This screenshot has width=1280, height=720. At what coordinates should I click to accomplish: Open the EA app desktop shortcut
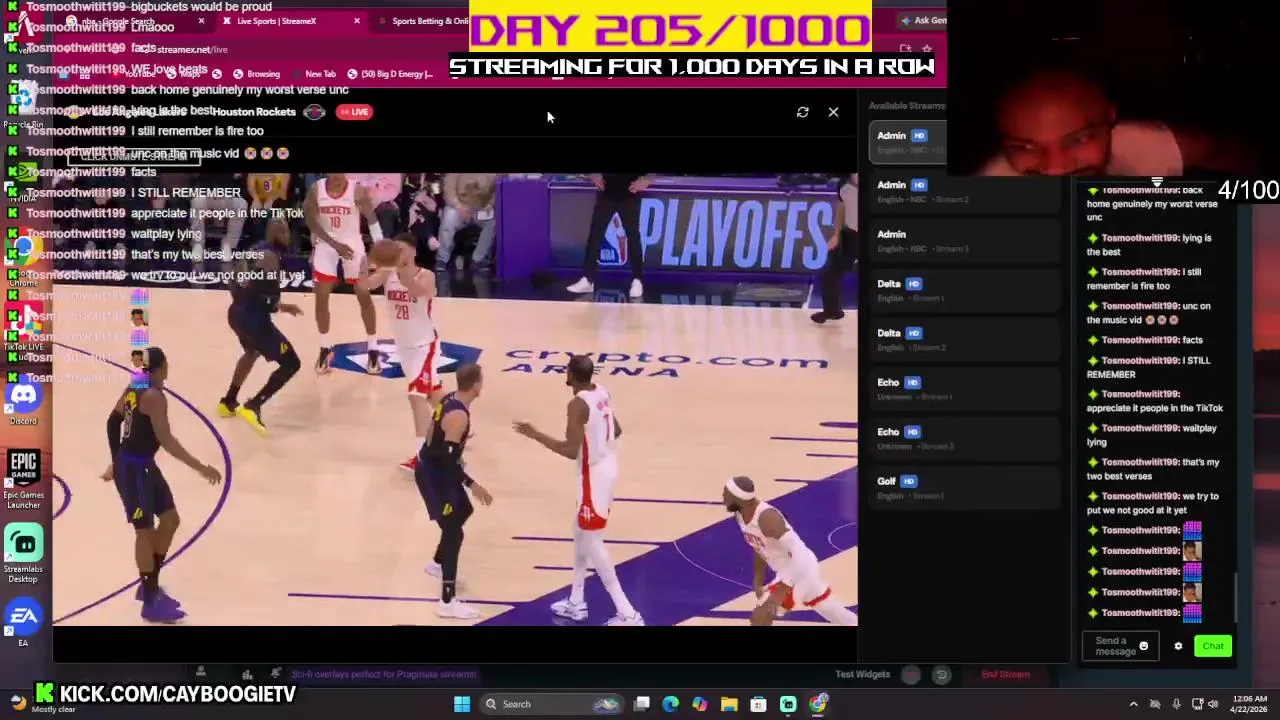(23, 623)
